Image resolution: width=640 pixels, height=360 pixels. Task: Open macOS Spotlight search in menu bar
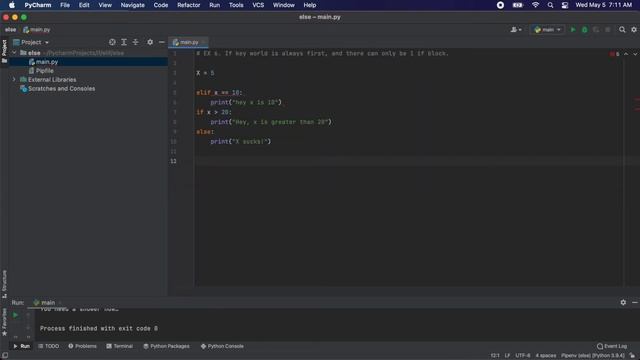coord(550,5)
